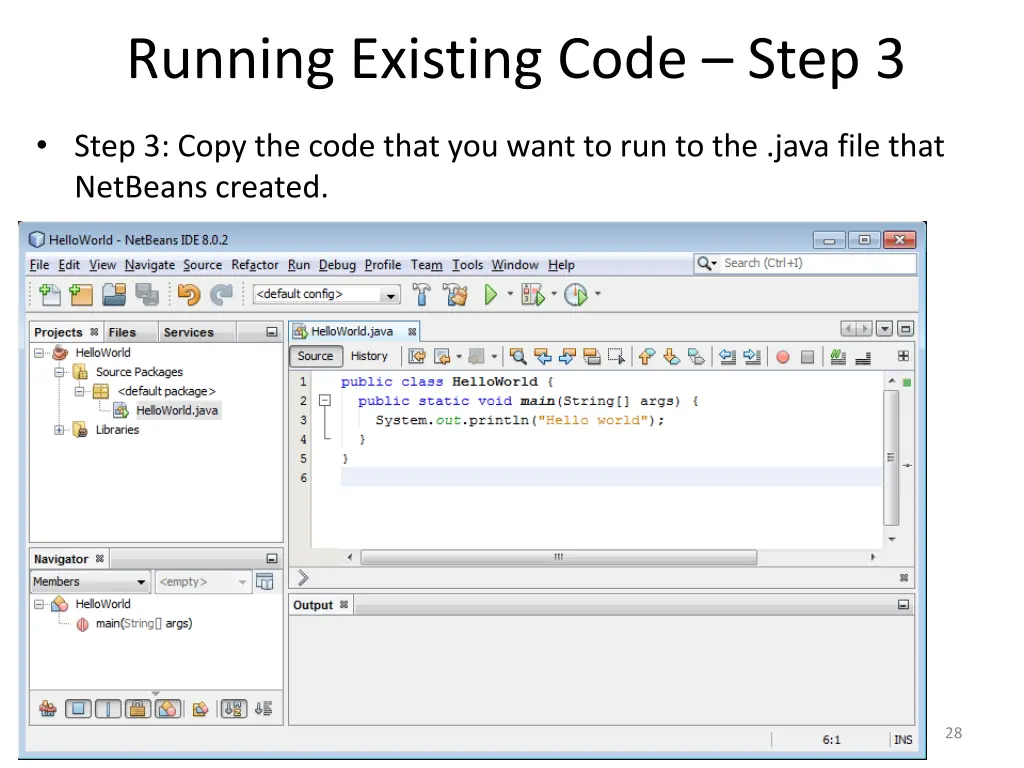Click the Profile Project clock icon
This screenshot has width=1024, height=768.
(576, 295)
